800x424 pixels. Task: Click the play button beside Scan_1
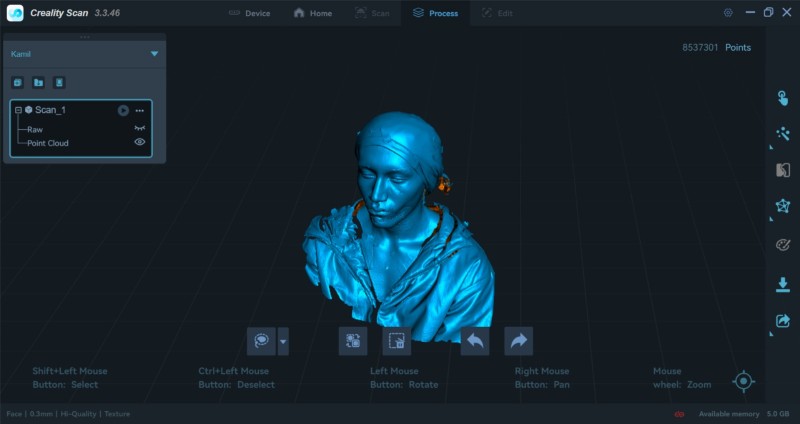[x=123, y=110]
